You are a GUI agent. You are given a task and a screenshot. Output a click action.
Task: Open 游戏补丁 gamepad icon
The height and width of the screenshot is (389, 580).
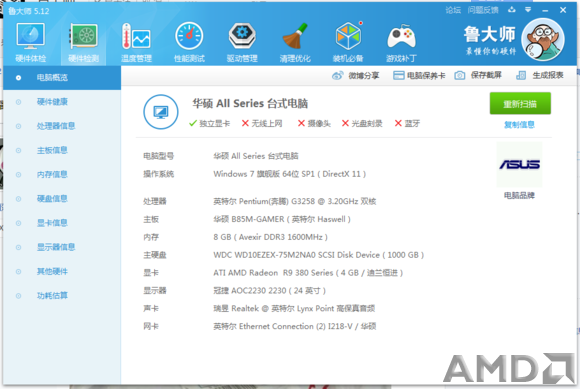pos(401,42)
